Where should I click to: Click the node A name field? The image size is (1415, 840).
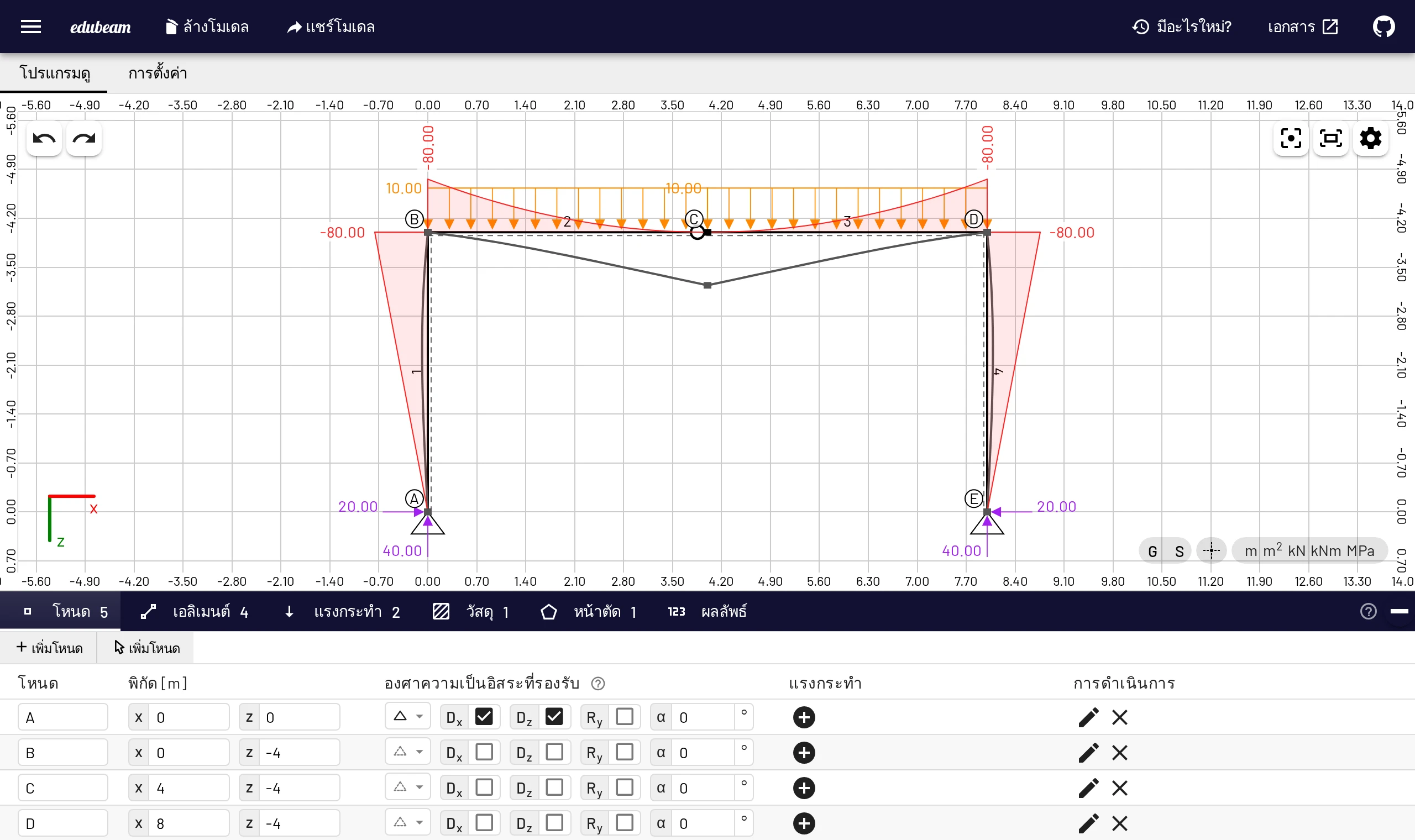click(x=63, y=718)
